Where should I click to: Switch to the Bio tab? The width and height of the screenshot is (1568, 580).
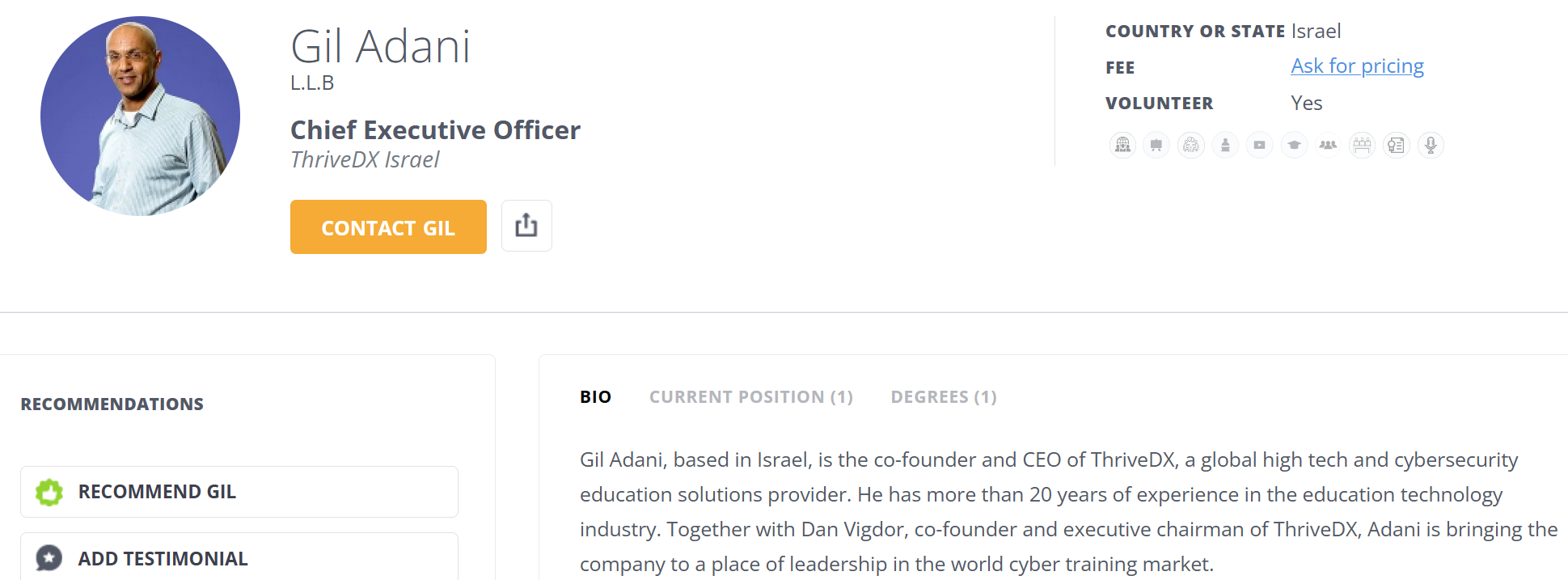pyautogui.click(x=595, y=397)
